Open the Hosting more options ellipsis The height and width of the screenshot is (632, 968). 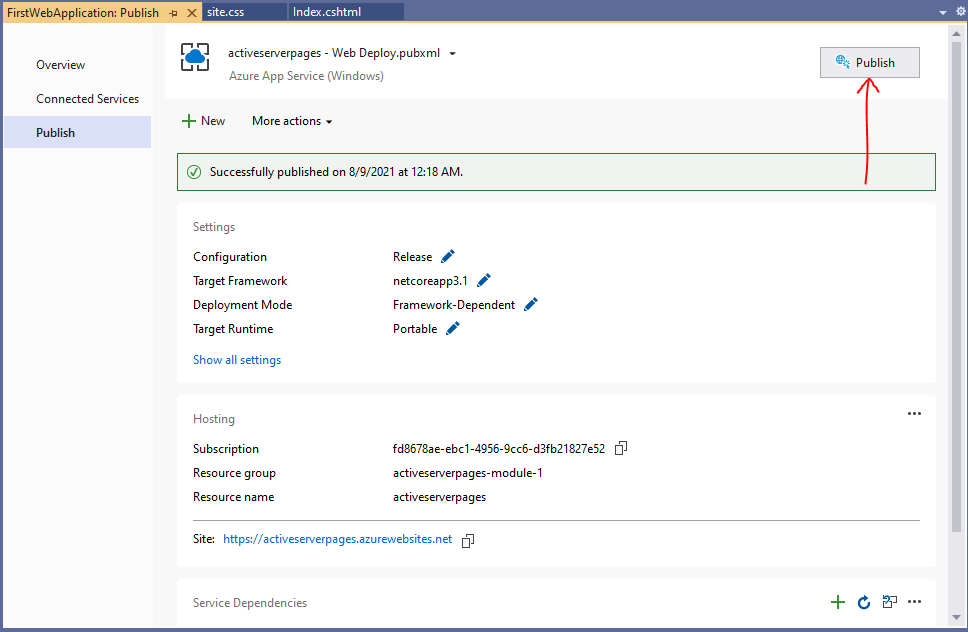[x=914, y=414]
